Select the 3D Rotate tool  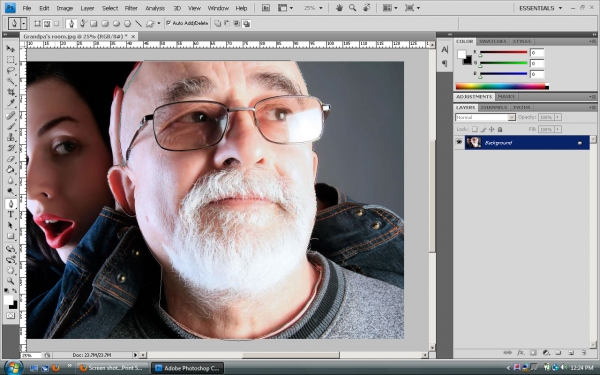[x=10, y=249]
